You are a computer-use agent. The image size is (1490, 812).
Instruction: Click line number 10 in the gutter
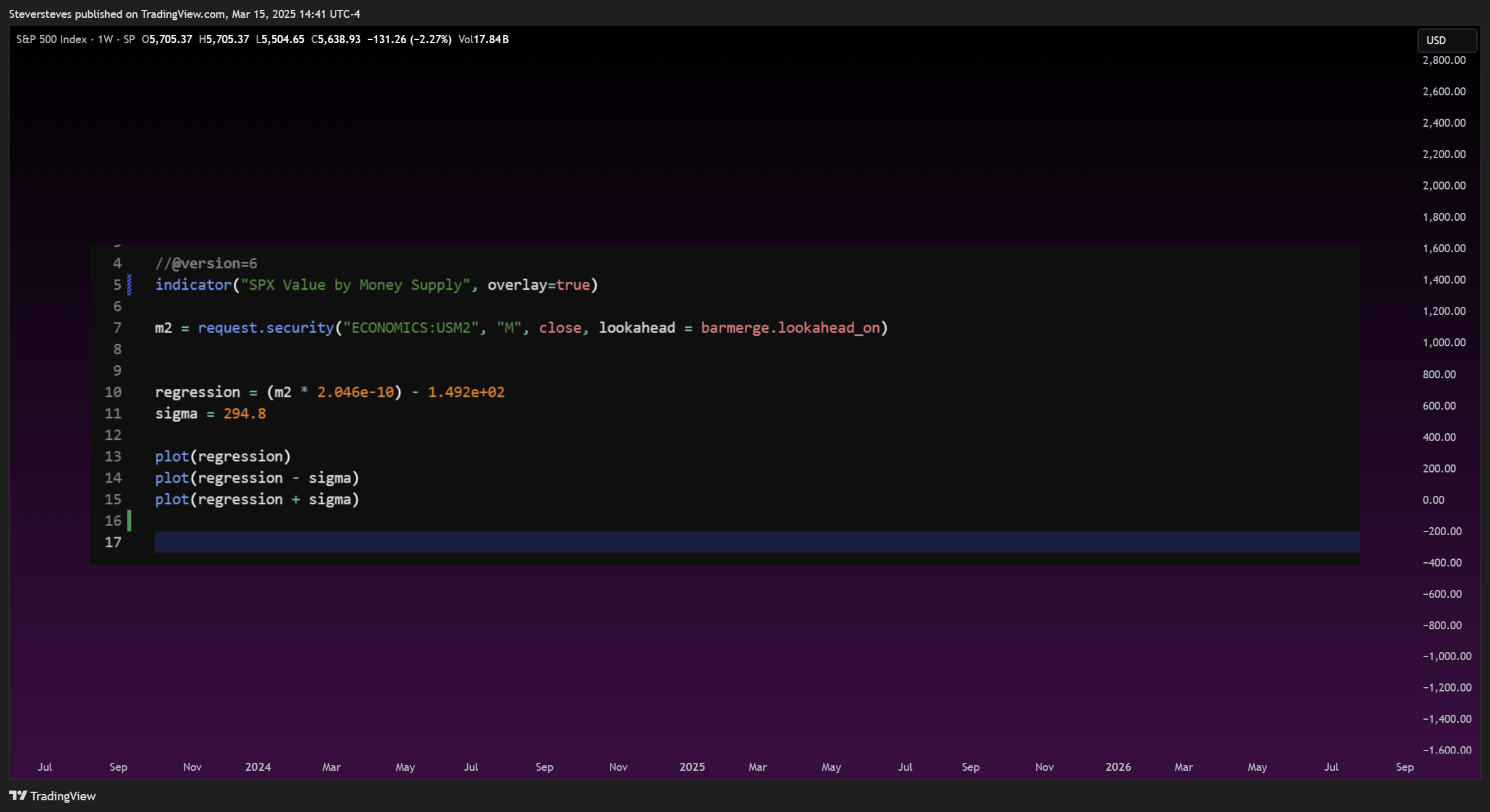click(113, 392)
